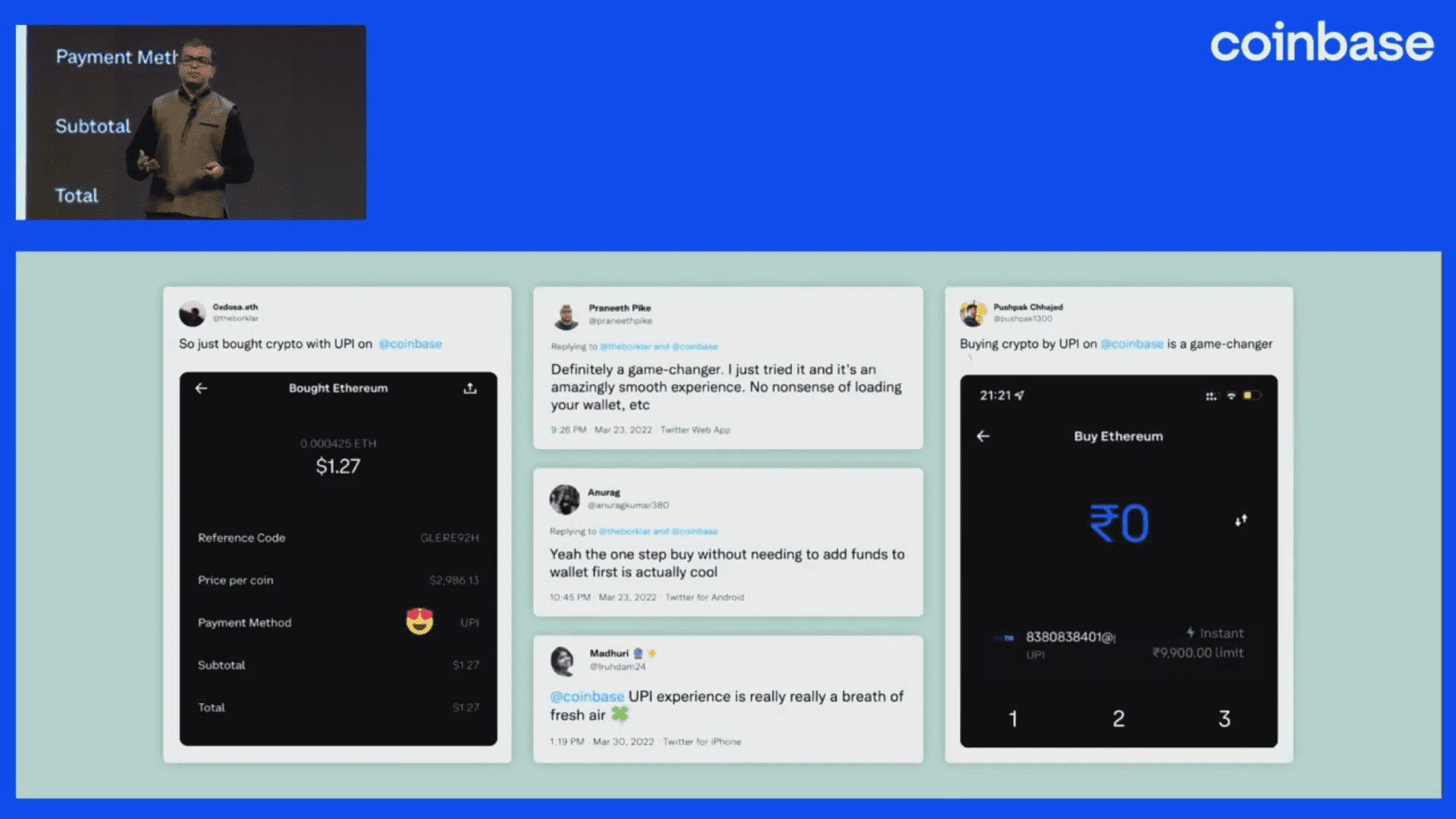The height and width of the screenshot is (819, 1456).
Task: Select the Reference Code GLERE92H field
Action: 338,538
